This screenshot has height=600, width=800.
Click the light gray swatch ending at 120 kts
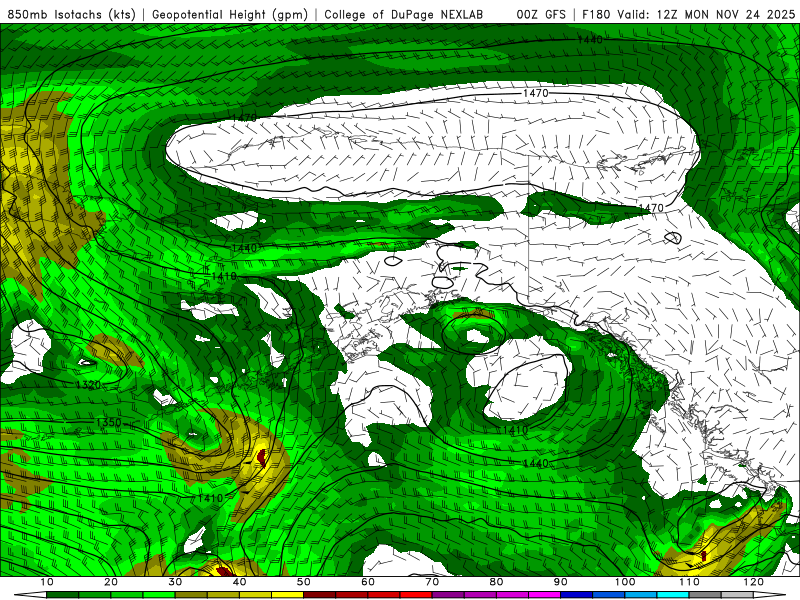tap(737, 595)
